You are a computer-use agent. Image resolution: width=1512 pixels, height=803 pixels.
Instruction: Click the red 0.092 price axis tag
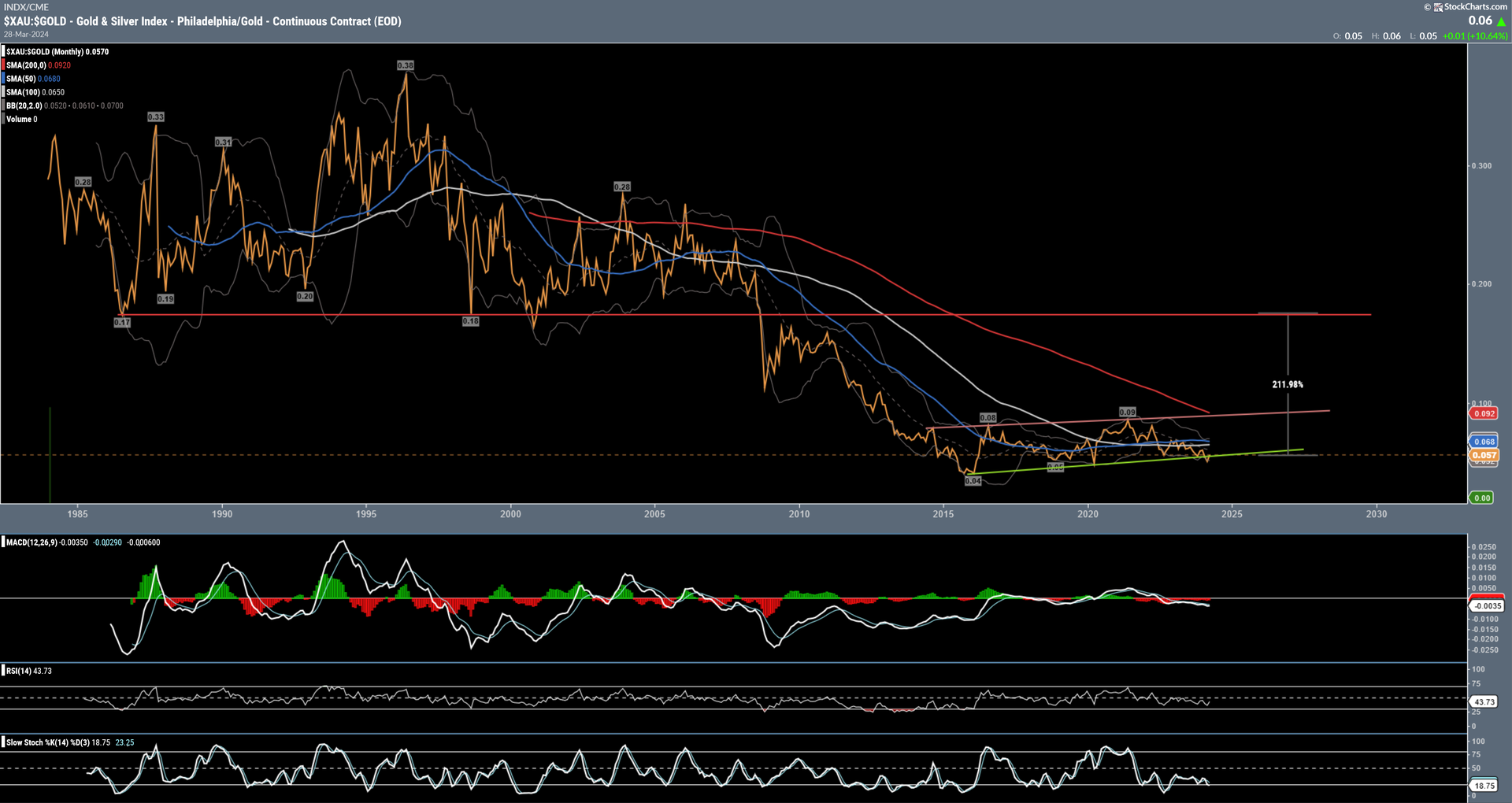point(1484,413)
